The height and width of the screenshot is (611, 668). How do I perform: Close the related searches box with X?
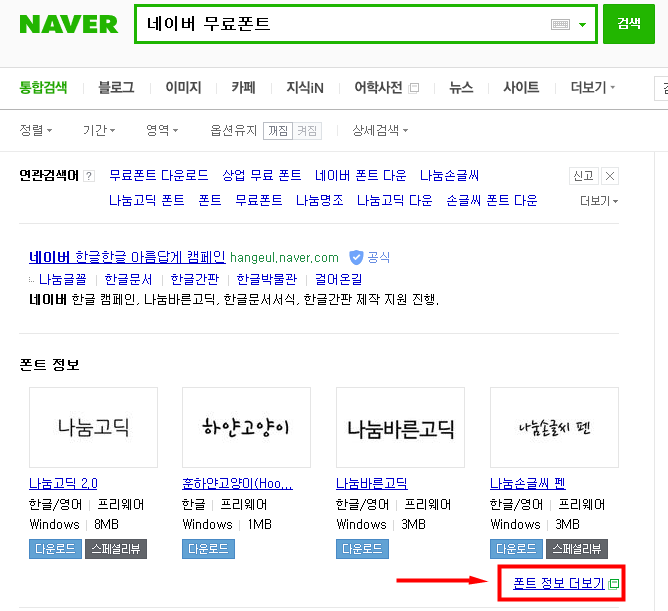tap(610, 176)
